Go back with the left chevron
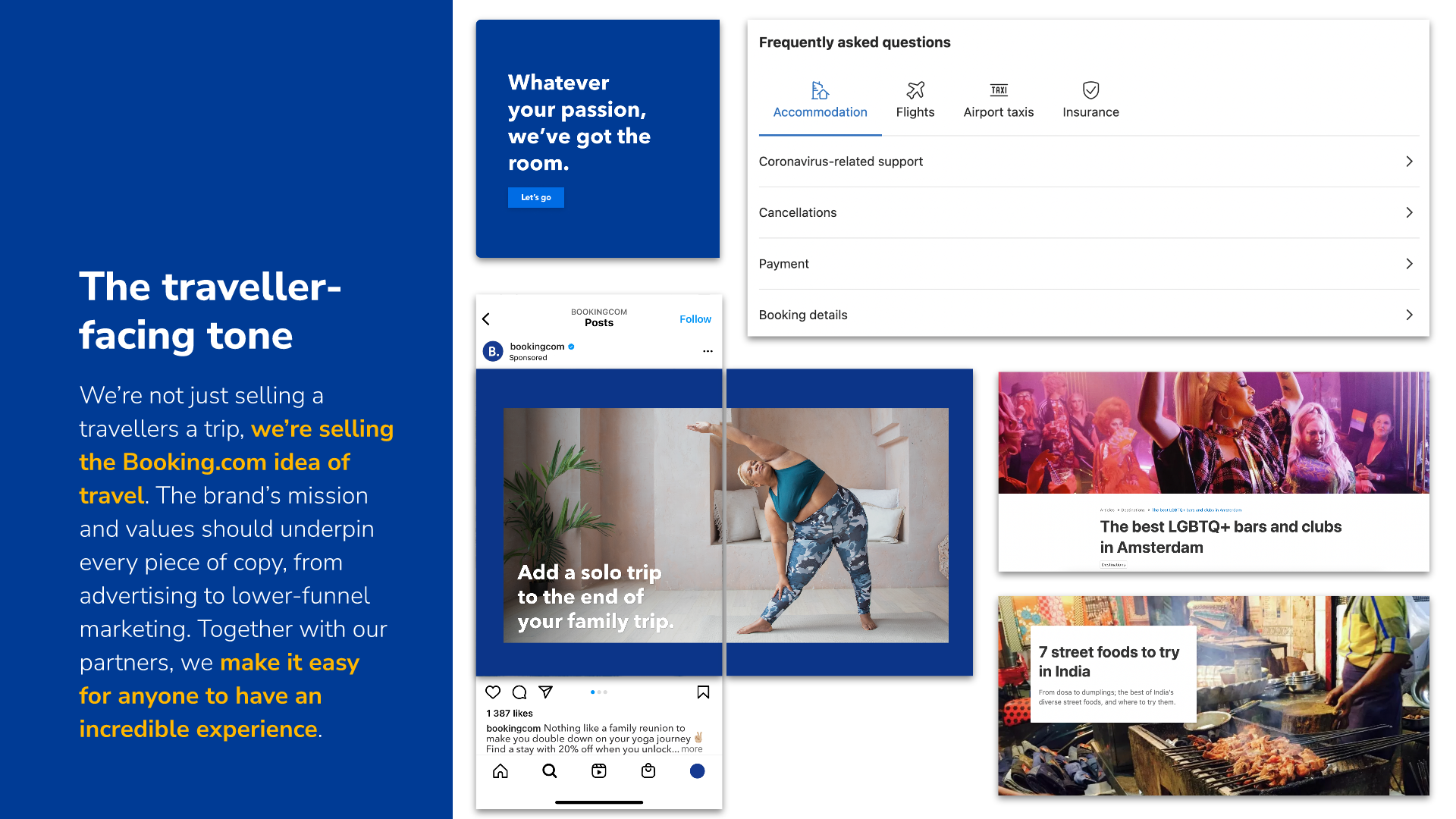1456x819 pixels. pyautogui.click(x=487, y=319)
